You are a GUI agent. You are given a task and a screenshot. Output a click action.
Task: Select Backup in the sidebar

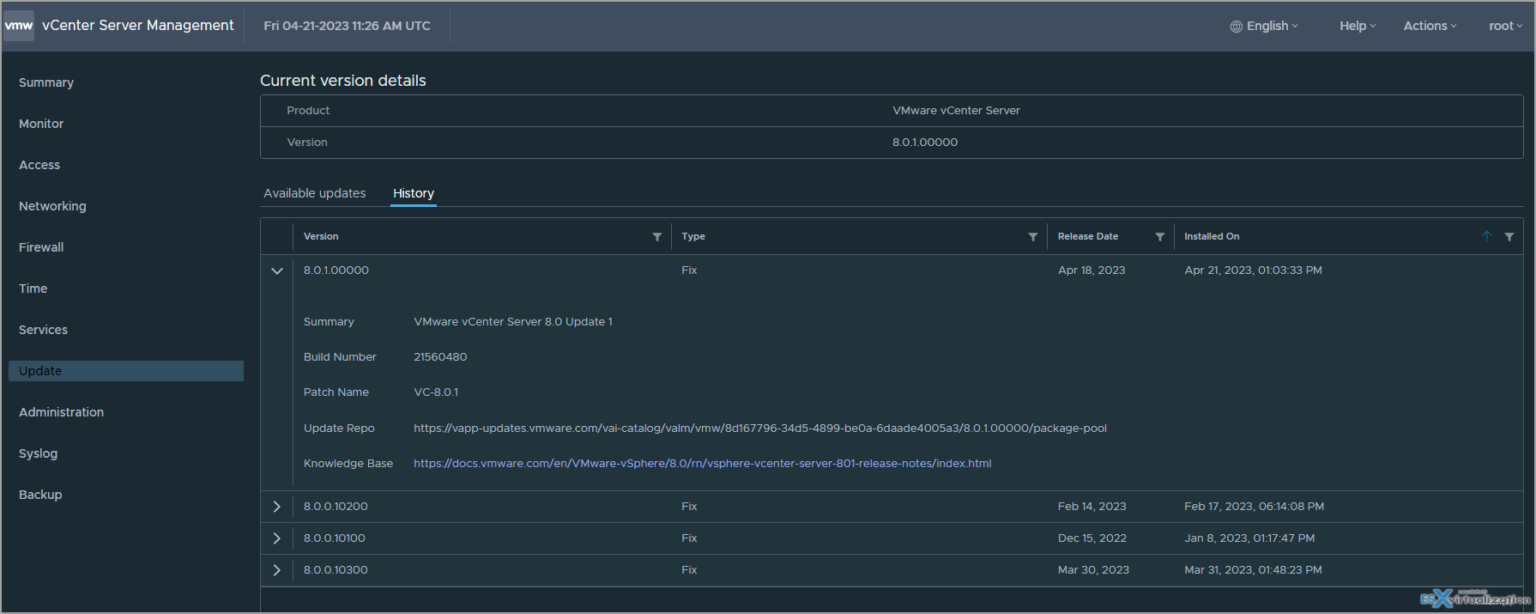pyautogui.click(x=40, y=494)
